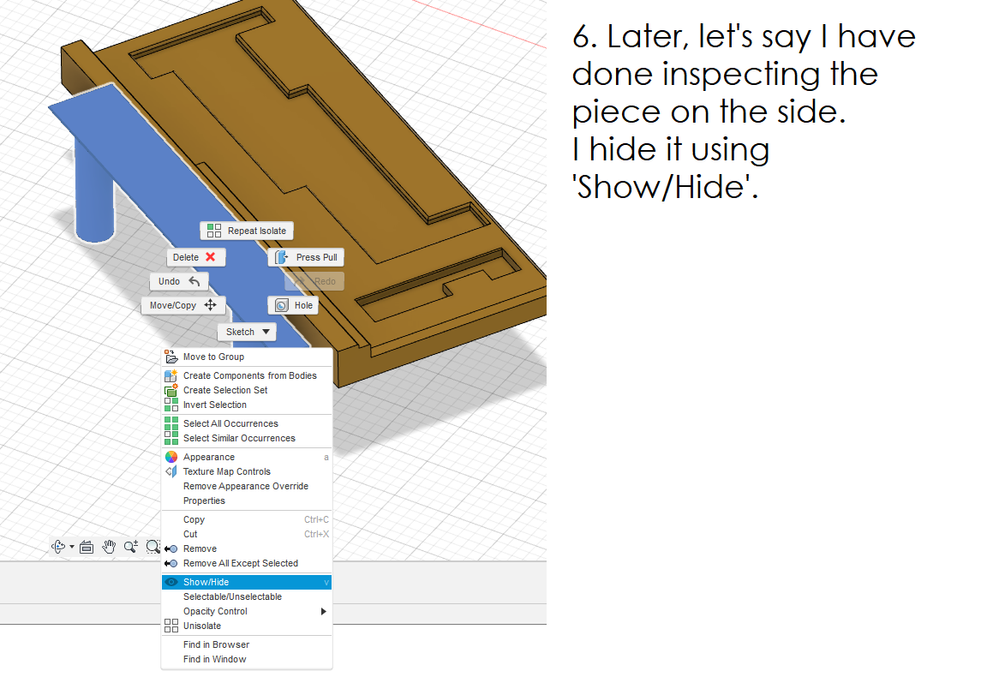Click the Texture Map Controls icon

pyautogui.click(x=171, y=472)
